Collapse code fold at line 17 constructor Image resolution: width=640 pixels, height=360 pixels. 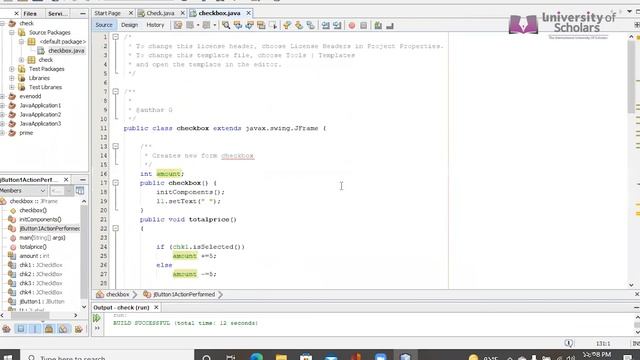[x=116, y=183]
